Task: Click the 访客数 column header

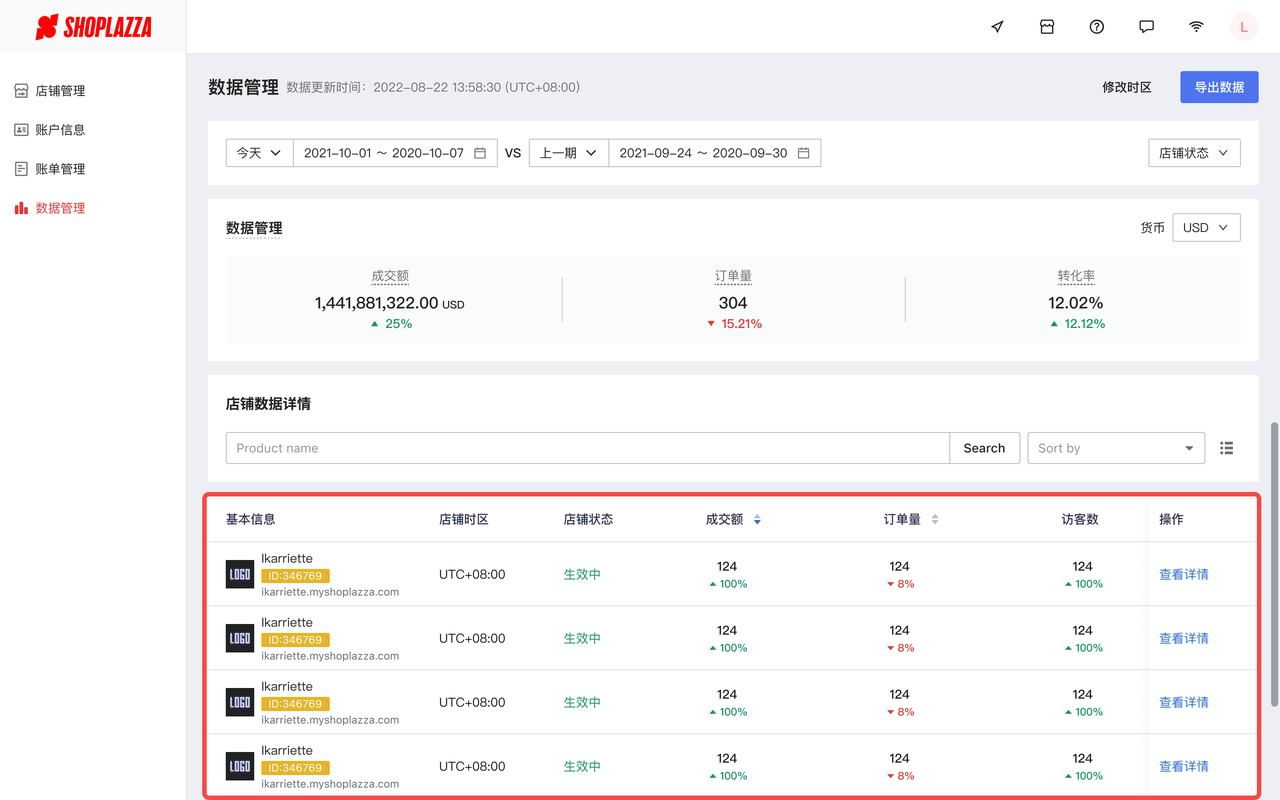Action: click(x=1080, y=520)
